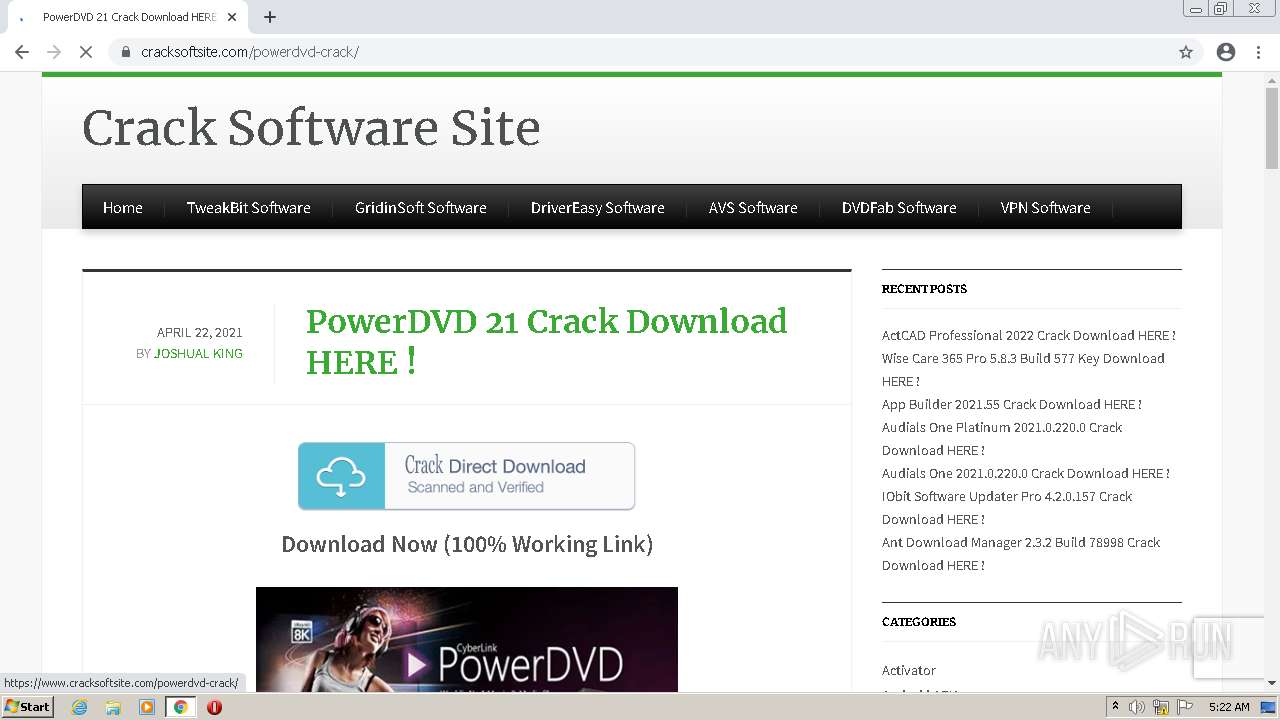Go forward with browser forward arrow

(54, 52)
